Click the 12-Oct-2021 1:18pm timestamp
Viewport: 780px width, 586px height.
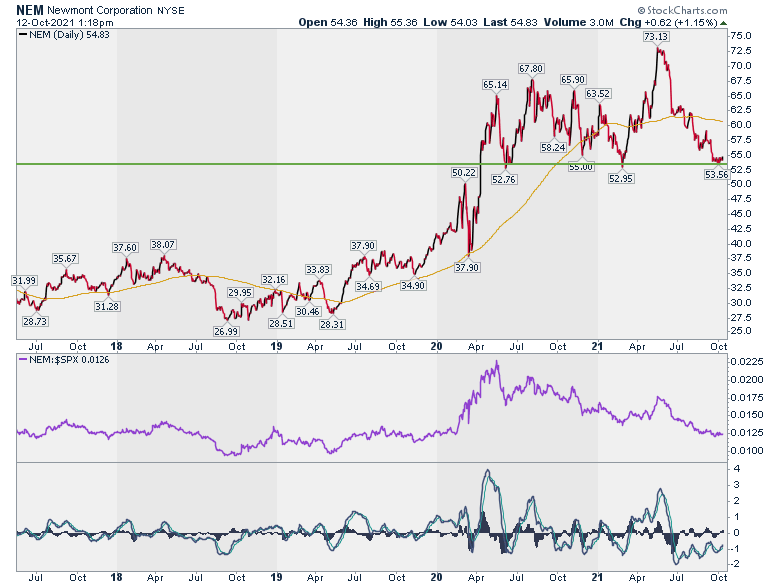click(x=65, y=23)
